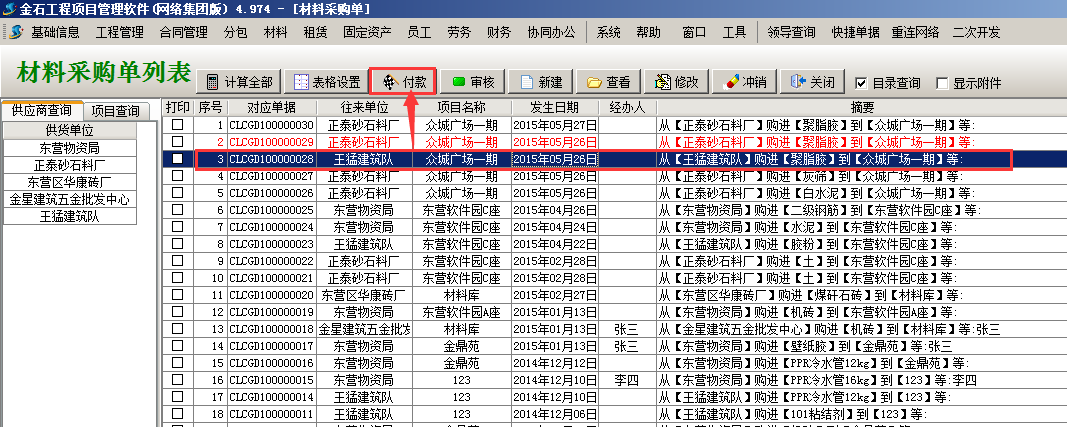Select document cell CLCGD100000024
This screenshot has height=427, width=1067.
272,227
